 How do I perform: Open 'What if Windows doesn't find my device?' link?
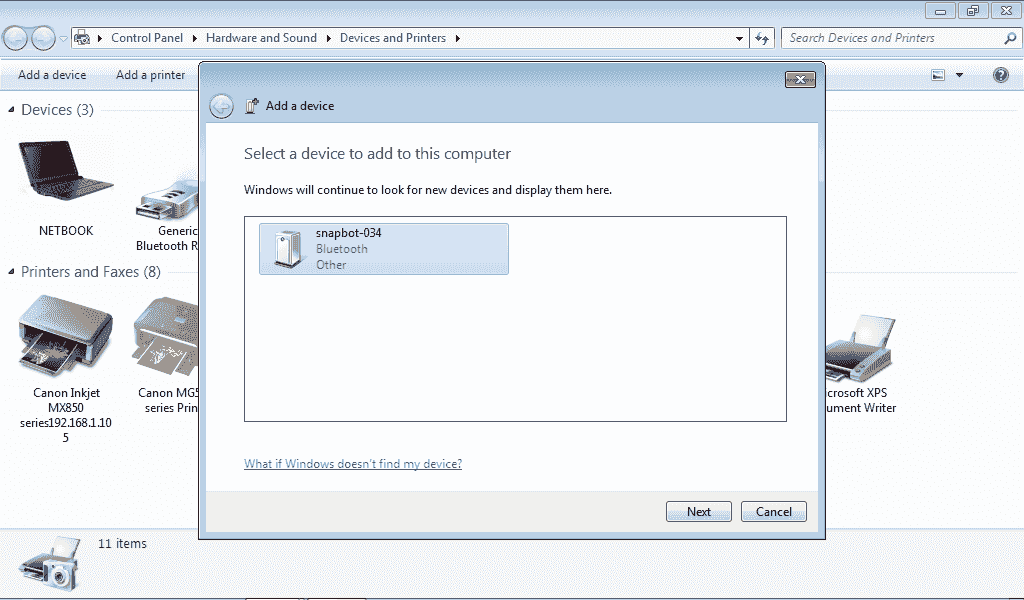353,464
